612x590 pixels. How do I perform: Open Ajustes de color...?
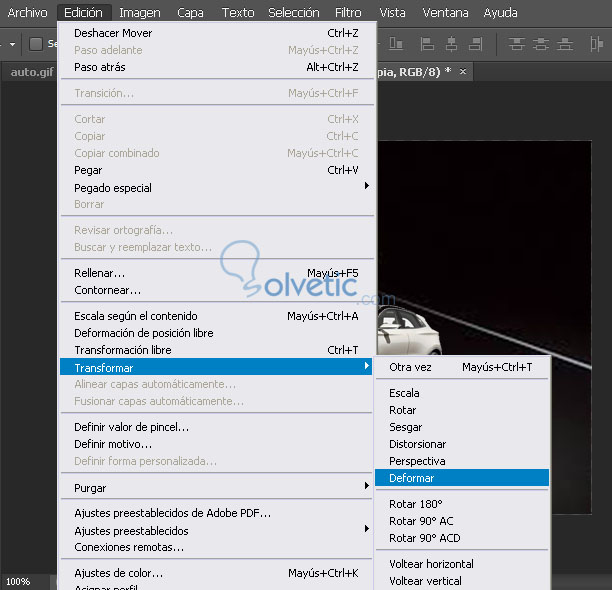217,573
